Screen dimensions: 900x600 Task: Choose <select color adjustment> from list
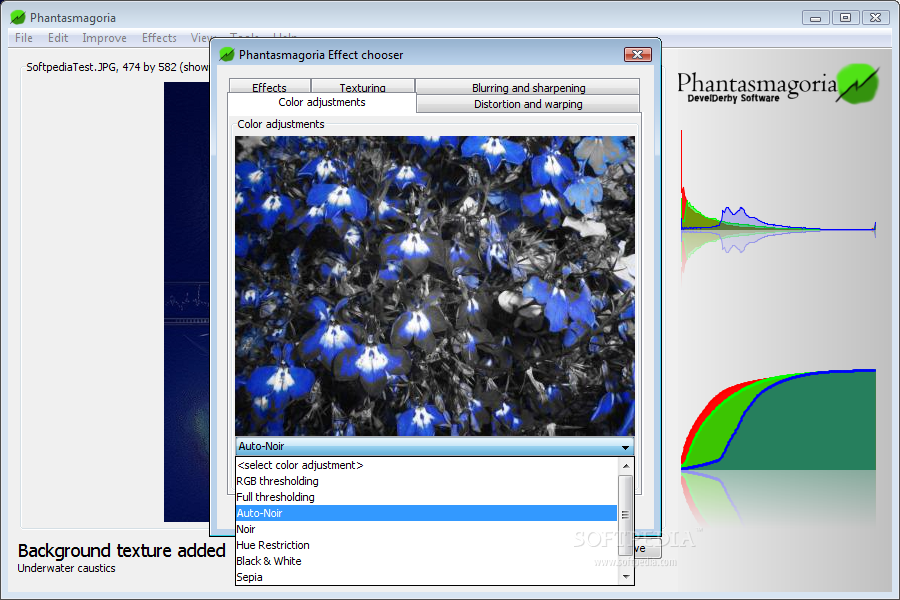(x=426, y=465)
